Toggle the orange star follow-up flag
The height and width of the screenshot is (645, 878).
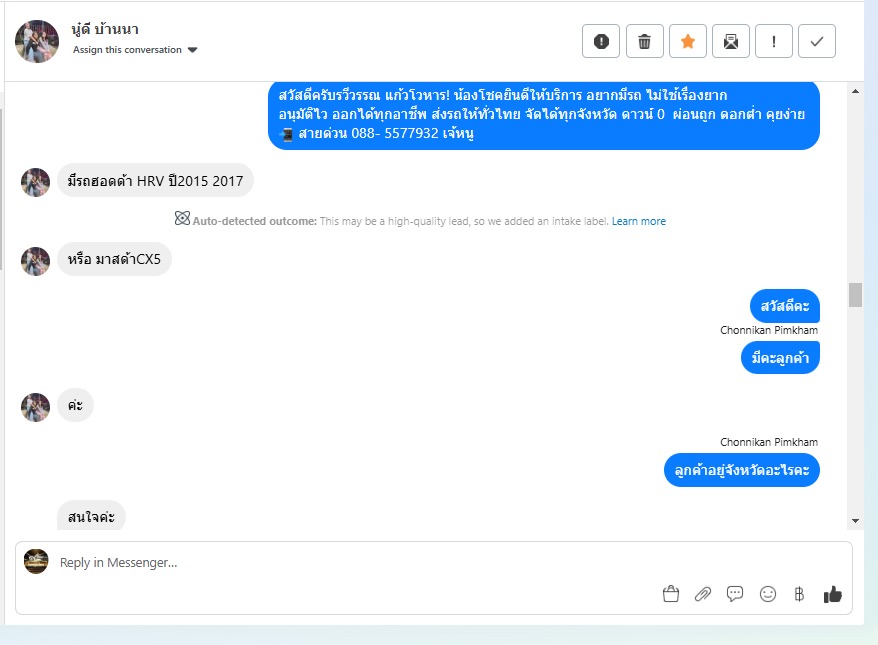(x=688, y=41)
